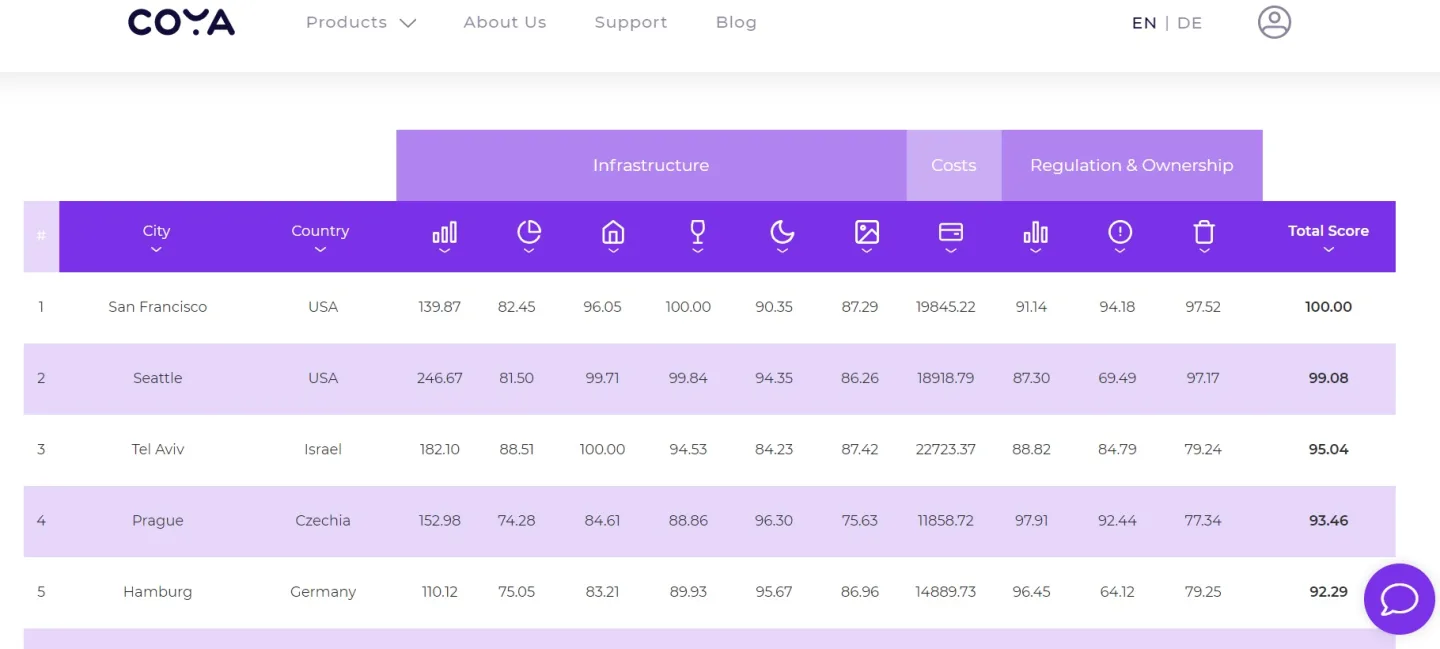
Task: Sort table by Total Score
Action: (x=1328, y=237)
